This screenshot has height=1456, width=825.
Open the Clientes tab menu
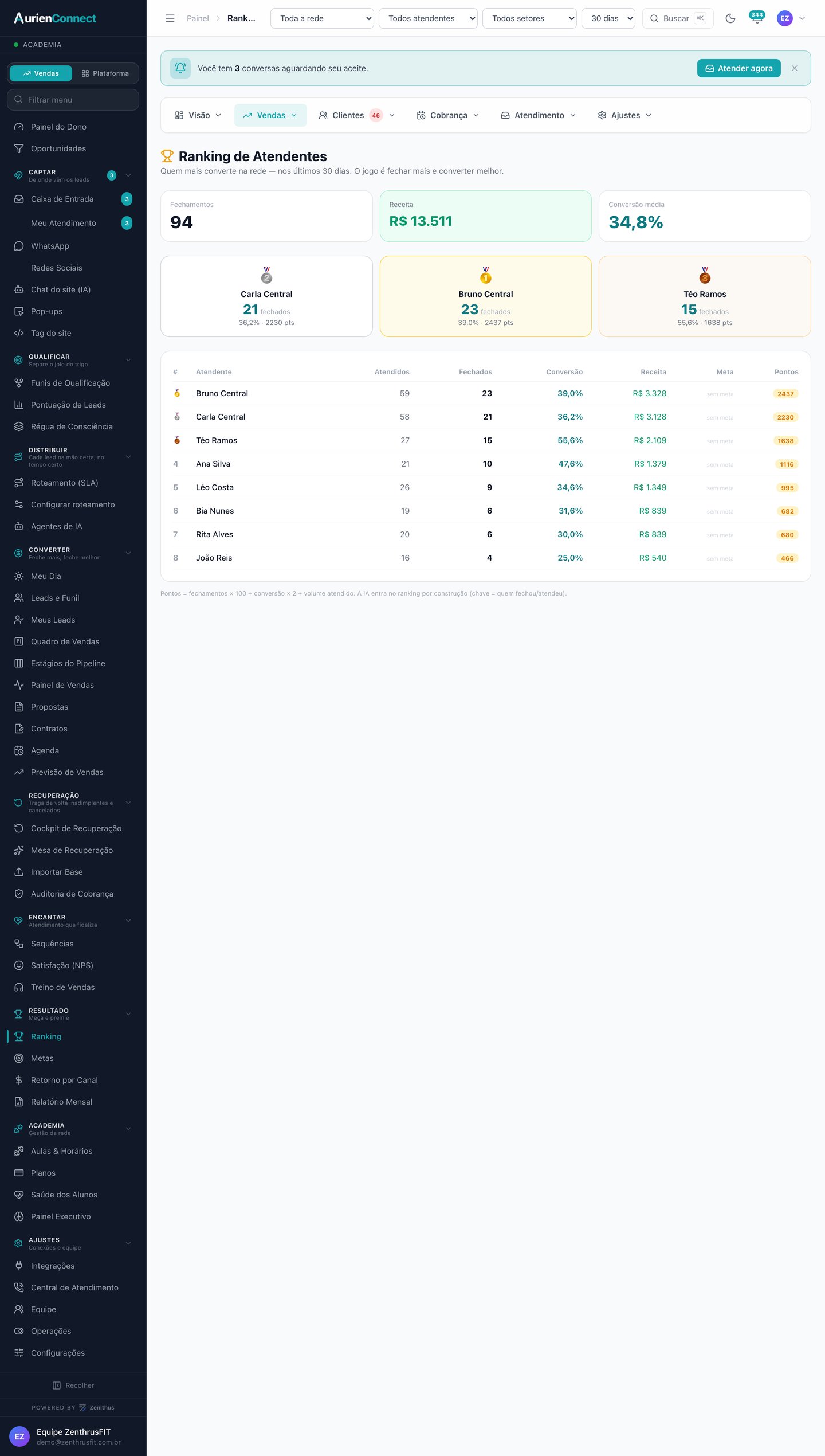click(357, 115)
